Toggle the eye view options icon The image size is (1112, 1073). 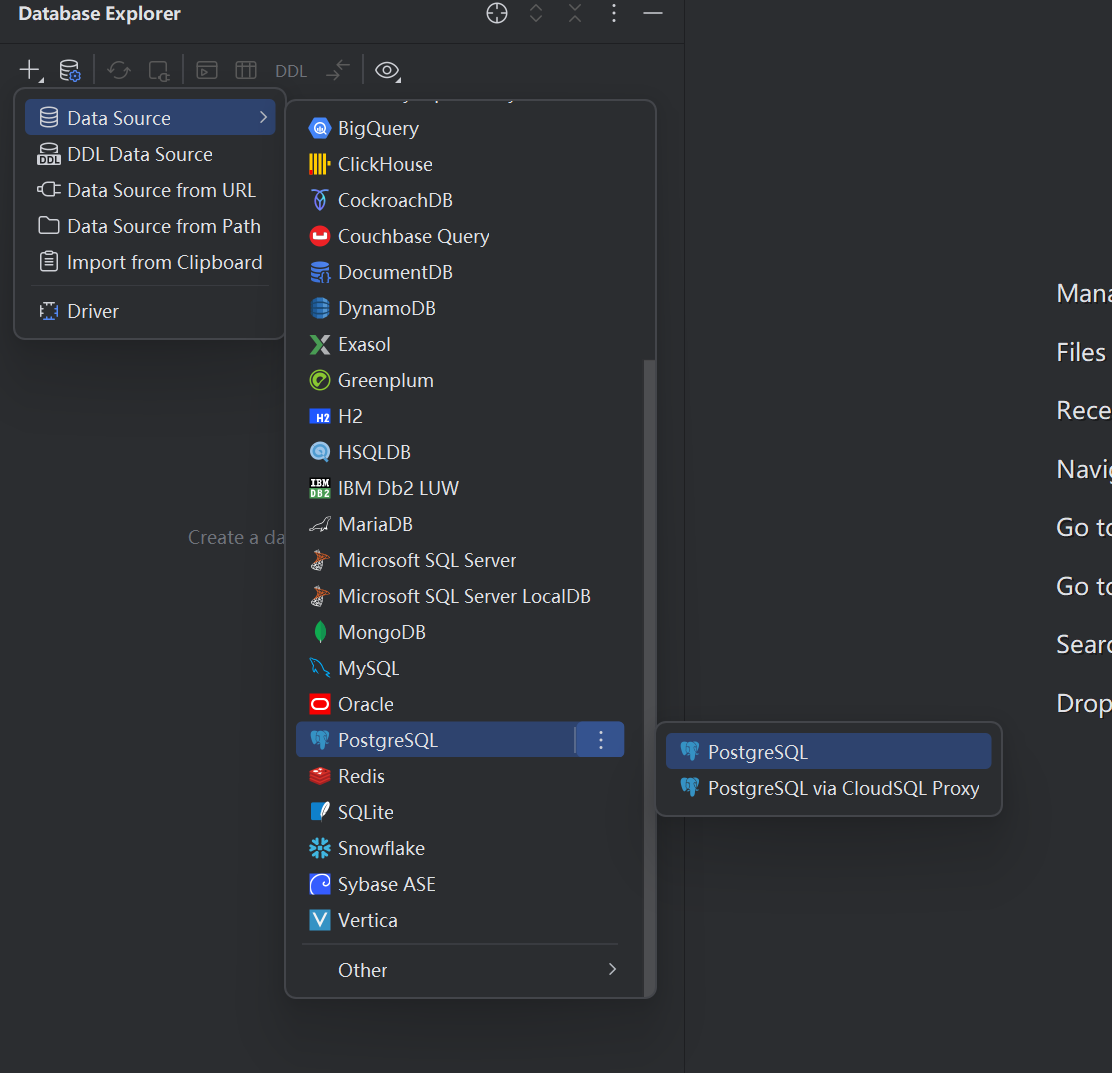click(x=387, y=70)
